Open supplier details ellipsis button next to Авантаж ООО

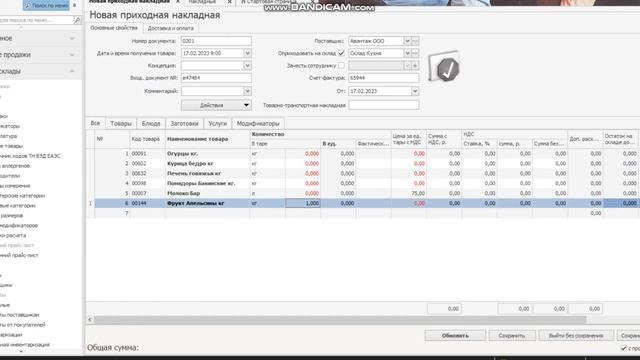pyautogui.click(x=415, y=41)
